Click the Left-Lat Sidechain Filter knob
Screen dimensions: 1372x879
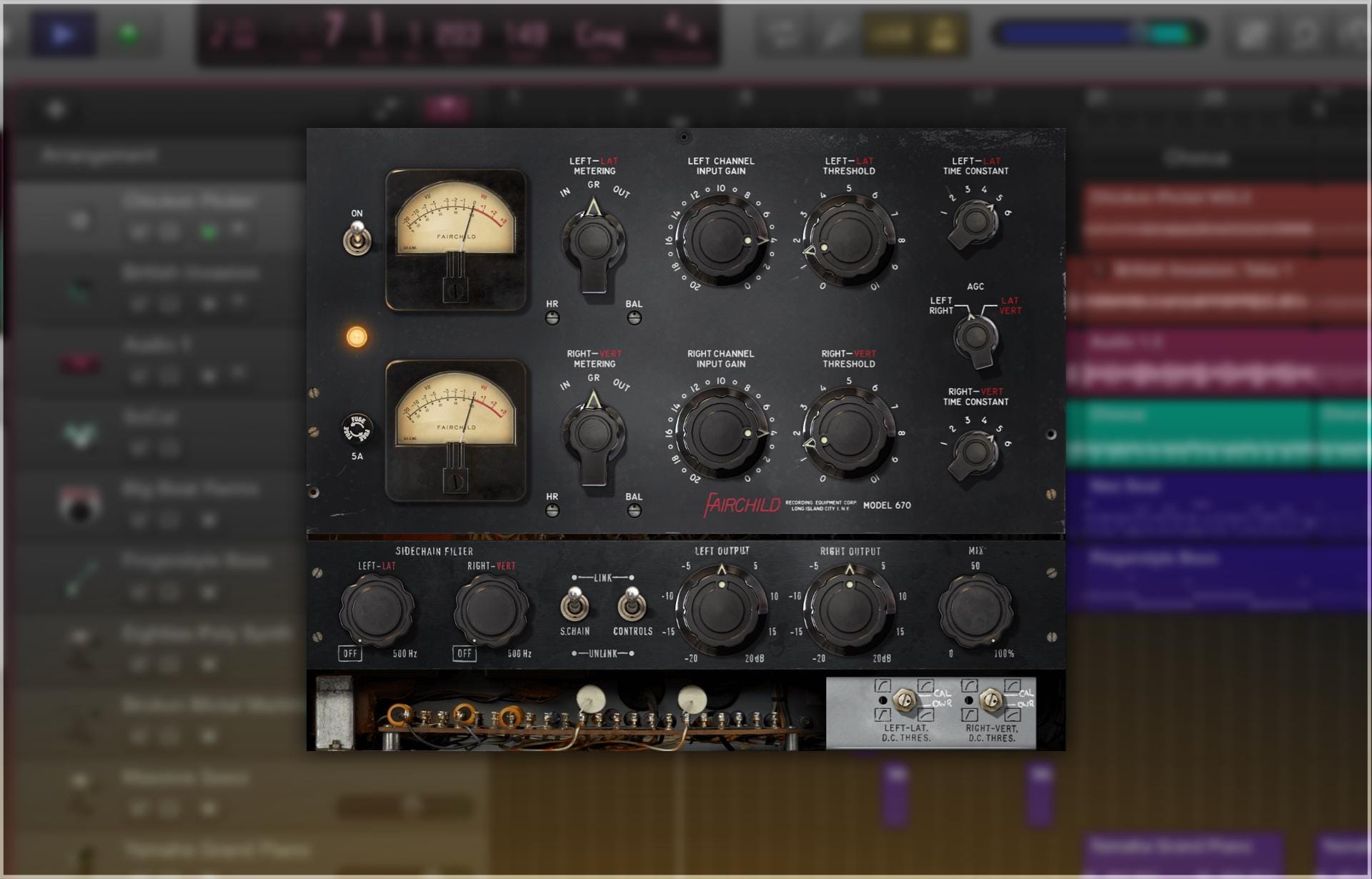point(376,609)
